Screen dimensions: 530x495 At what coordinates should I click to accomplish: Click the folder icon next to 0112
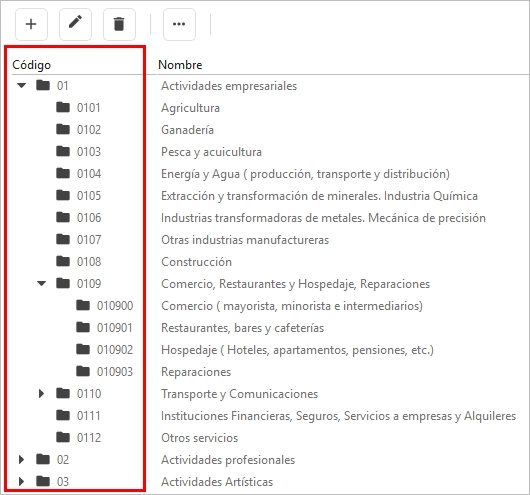coord(63,437)
